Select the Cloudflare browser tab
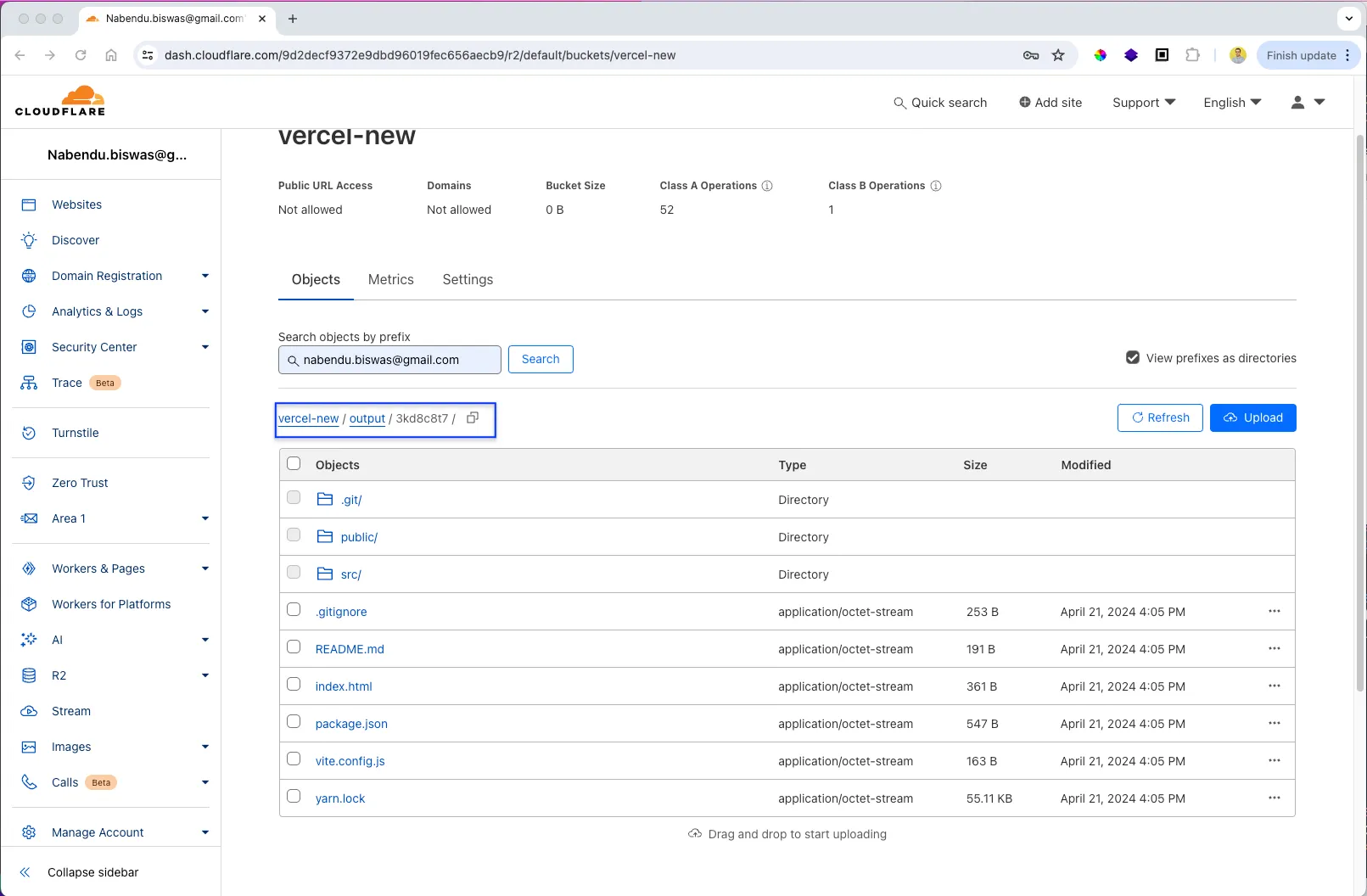The height and width of the screenshot is (896, 1367). [x=176, y=19]
